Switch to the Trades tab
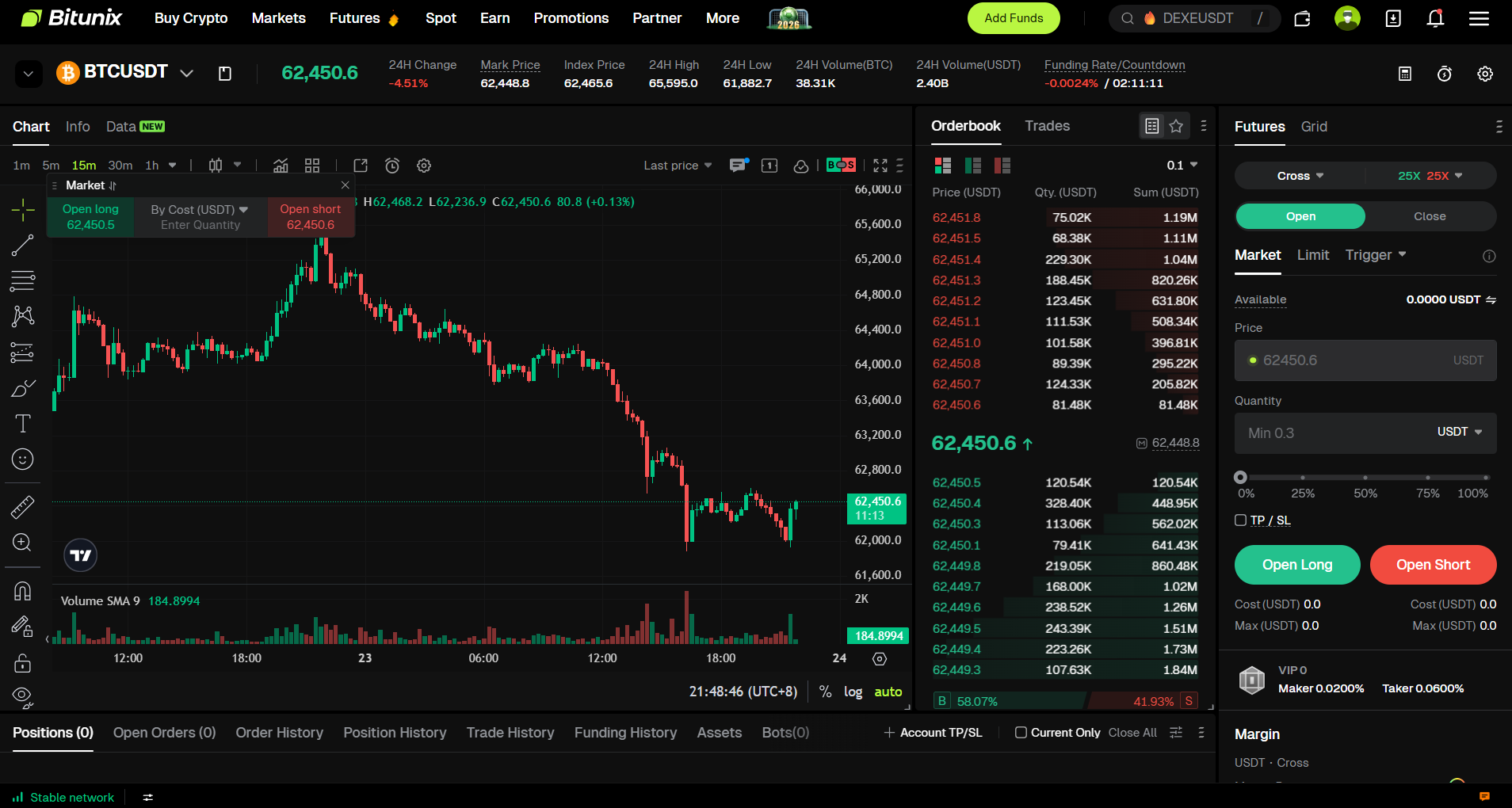 [1047, 126]
